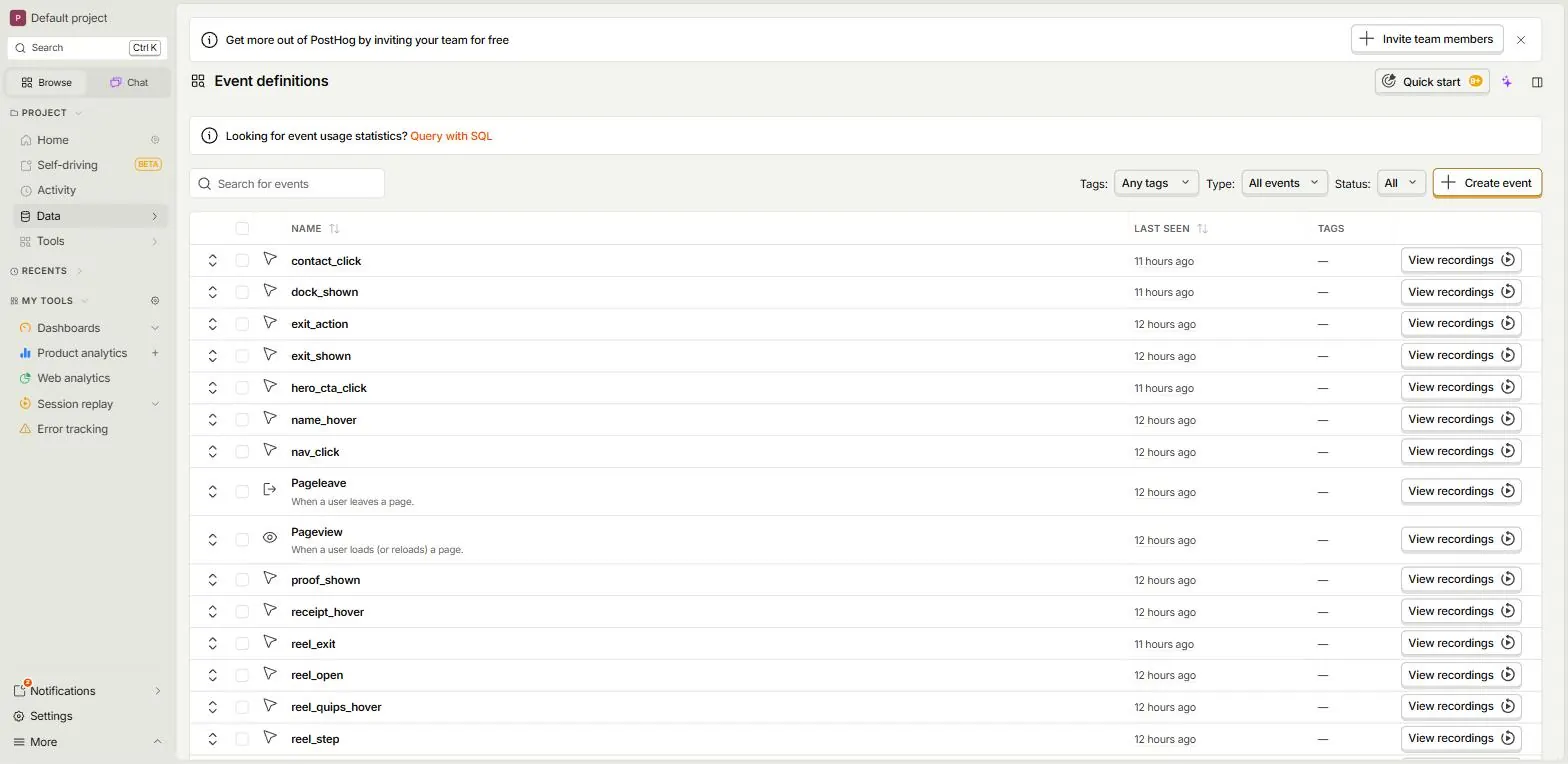
Task: Open the All events type dropdown
Action: [x=1284, y=183]
